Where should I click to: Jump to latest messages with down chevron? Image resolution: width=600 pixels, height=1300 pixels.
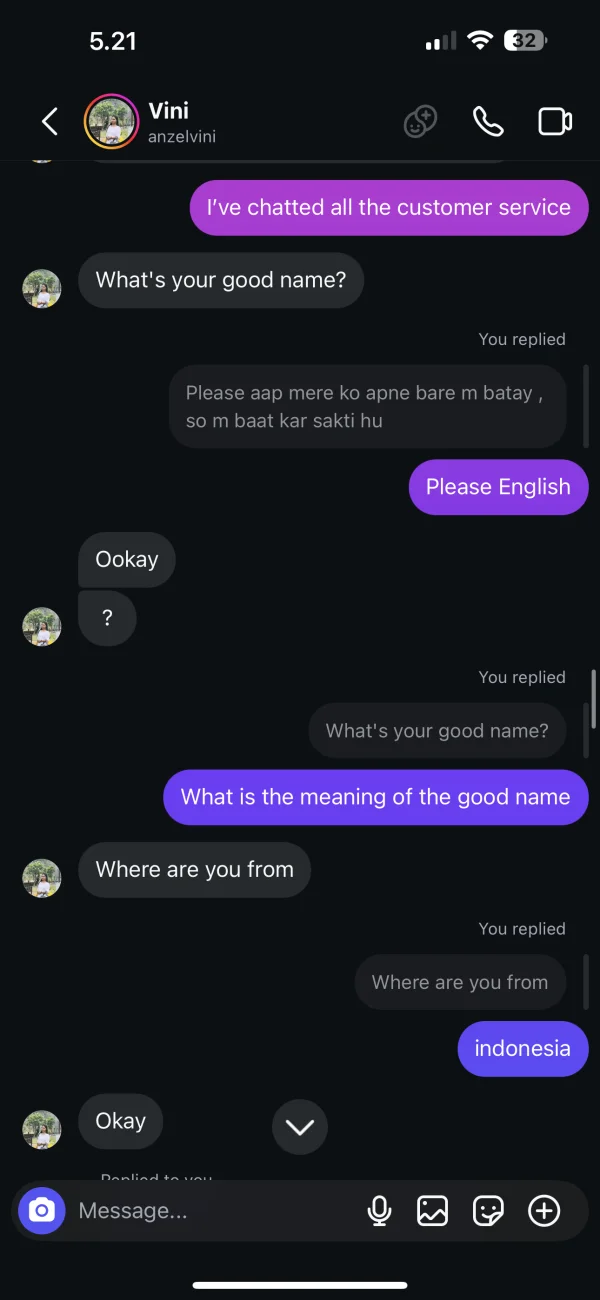point(300,1127)
